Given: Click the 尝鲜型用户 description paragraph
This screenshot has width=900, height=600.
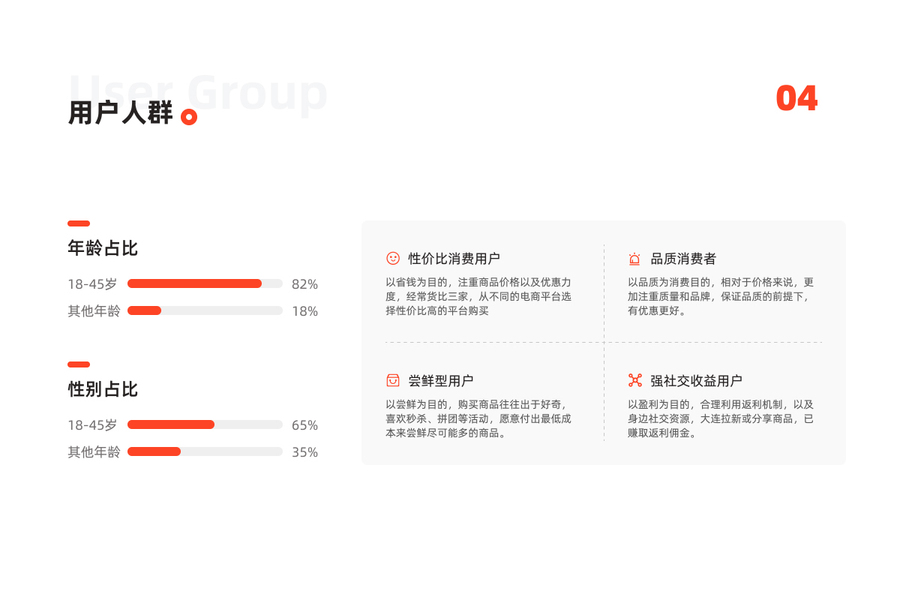Looking at the screenshot, I should [478, 419].
